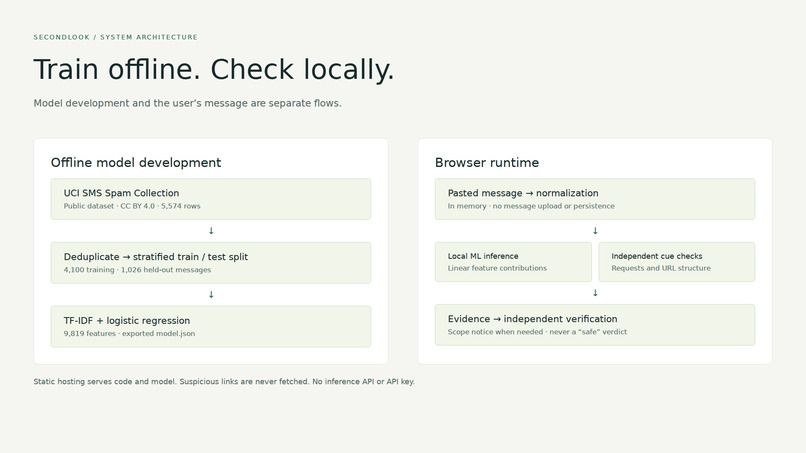Click the footer note about static hosting

pos(224,382)
